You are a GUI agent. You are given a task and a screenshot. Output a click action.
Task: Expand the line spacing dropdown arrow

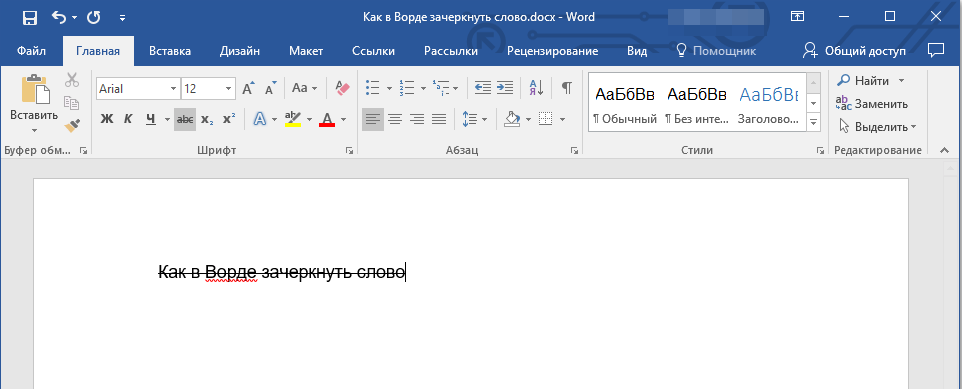(x=484, y=119)
